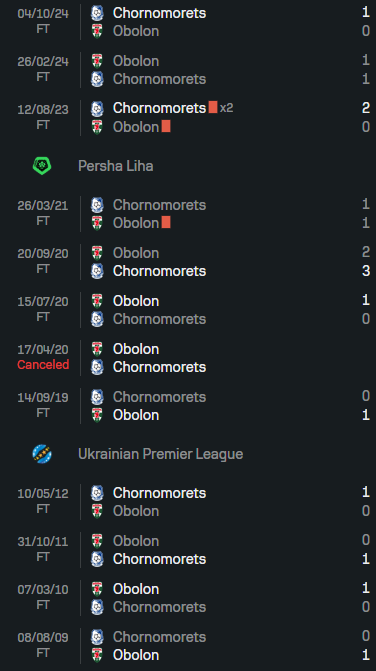The width and height of the screenshot is (376, 671).
Task: Click Chornomorets crest in 04/10/24 match
Action: (97, 13)
